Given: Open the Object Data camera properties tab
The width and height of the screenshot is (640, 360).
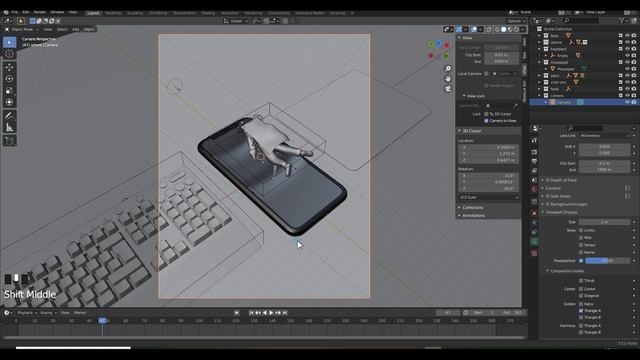Looking at the screenshot, I should click(534, 242).
